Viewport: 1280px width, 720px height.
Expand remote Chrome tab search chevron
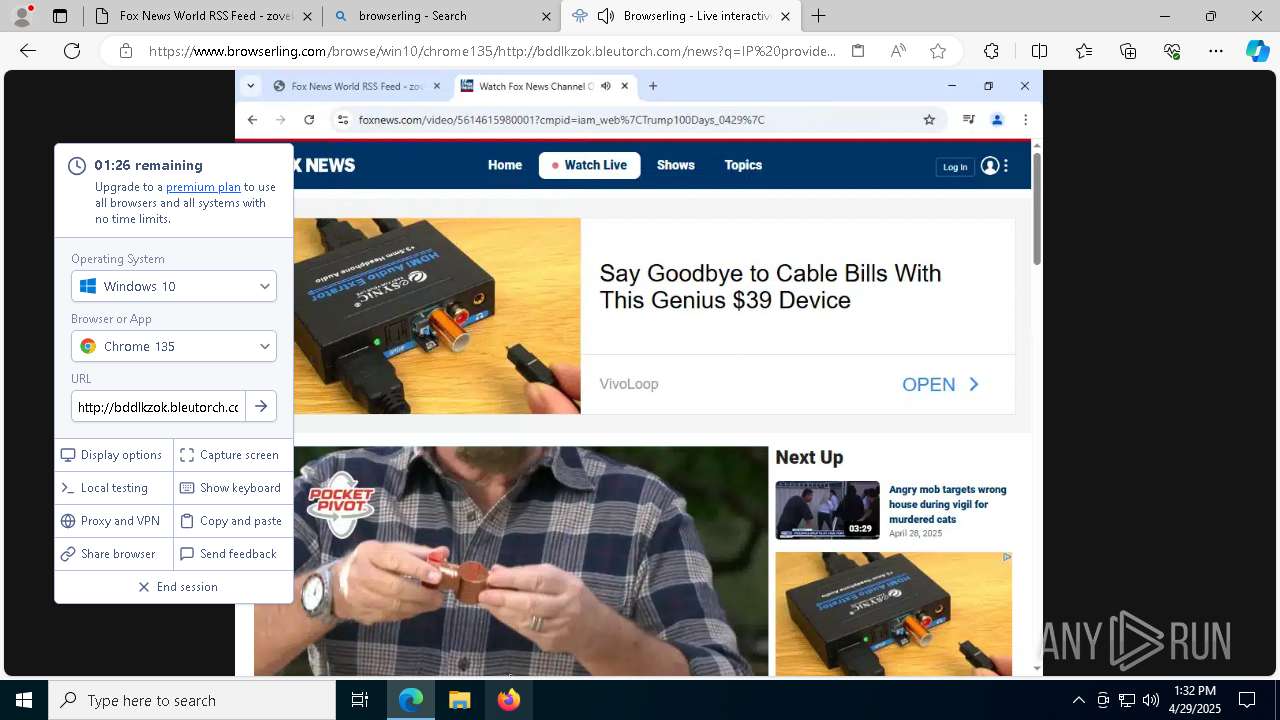coord(251,86)
